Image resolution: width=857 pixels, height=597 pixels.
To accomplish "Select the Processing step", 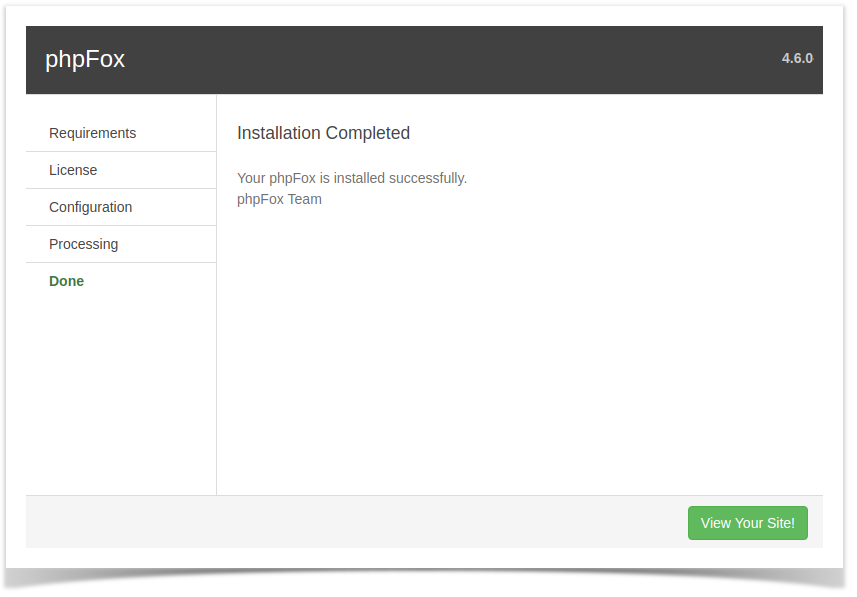I will click(121, 244).
